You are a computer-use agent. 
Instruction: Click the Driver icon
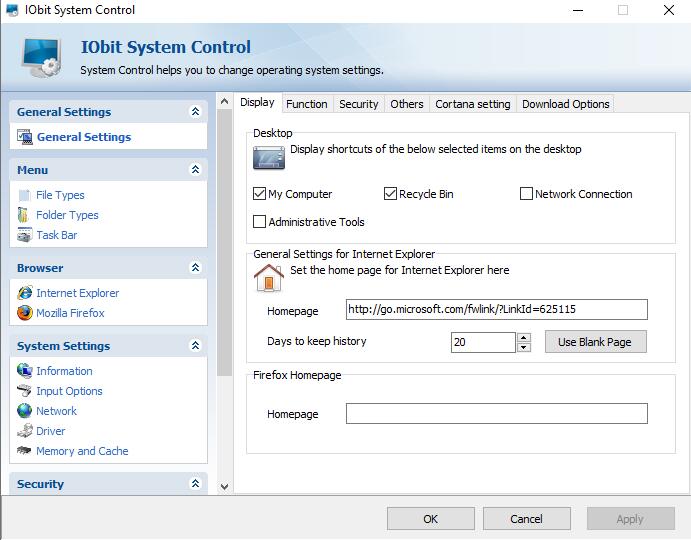(x=25, y=430)
